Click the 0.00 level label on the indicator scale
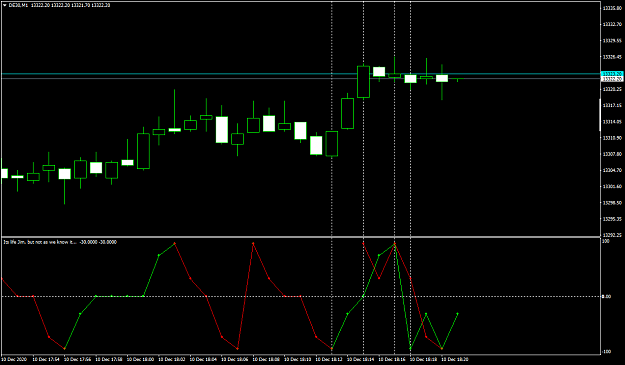The width and height of the screenshot is (625, 365). click(606, 296)
